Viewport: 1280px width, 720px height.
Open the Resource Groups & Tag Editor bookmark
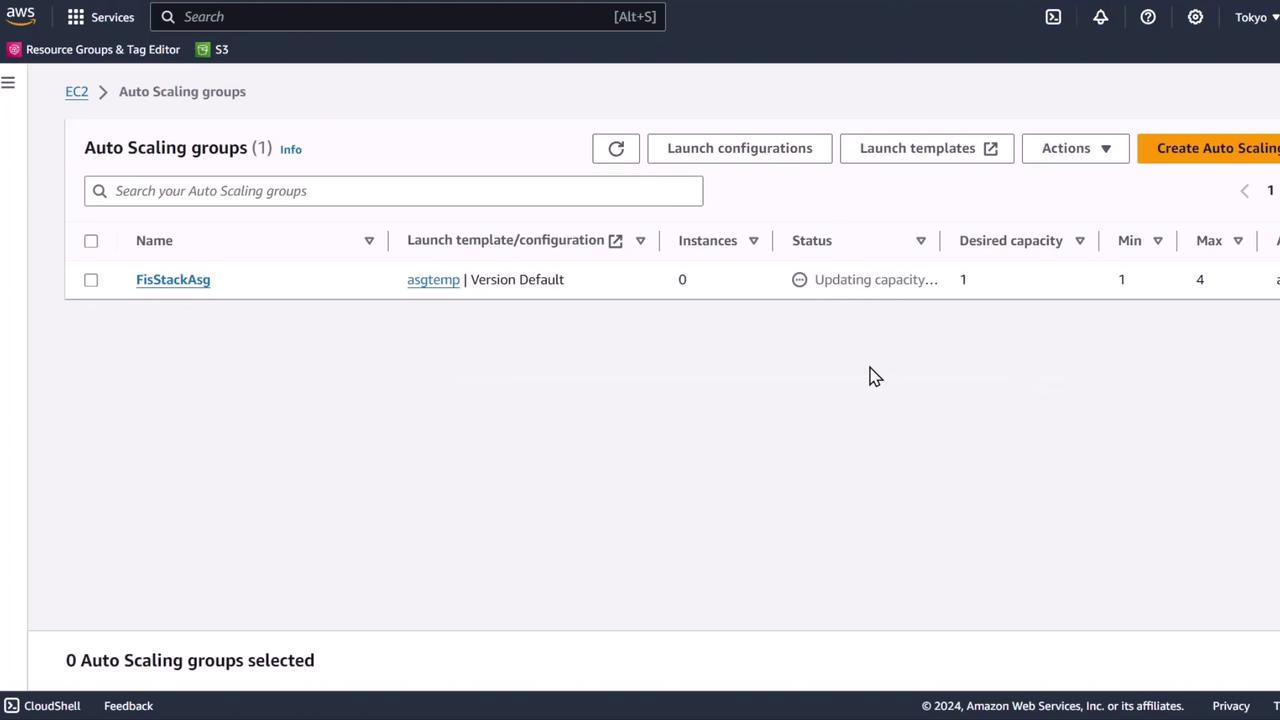[x=94, y=49]
